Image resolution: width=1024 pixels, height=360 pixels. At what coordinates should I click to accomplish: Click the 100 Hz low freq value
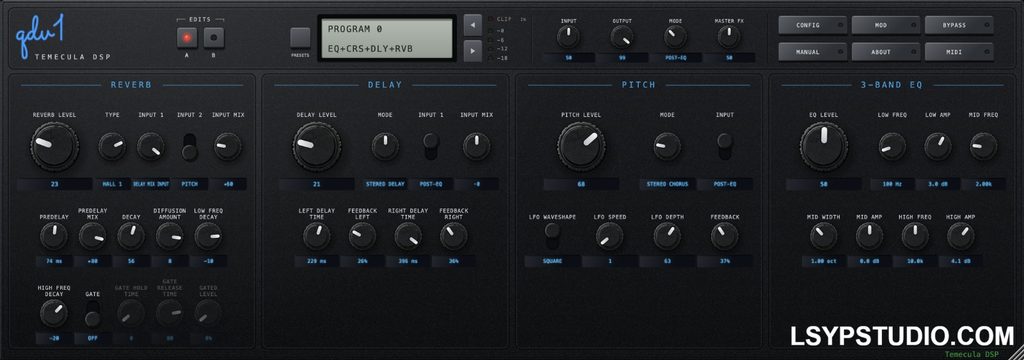892,184
